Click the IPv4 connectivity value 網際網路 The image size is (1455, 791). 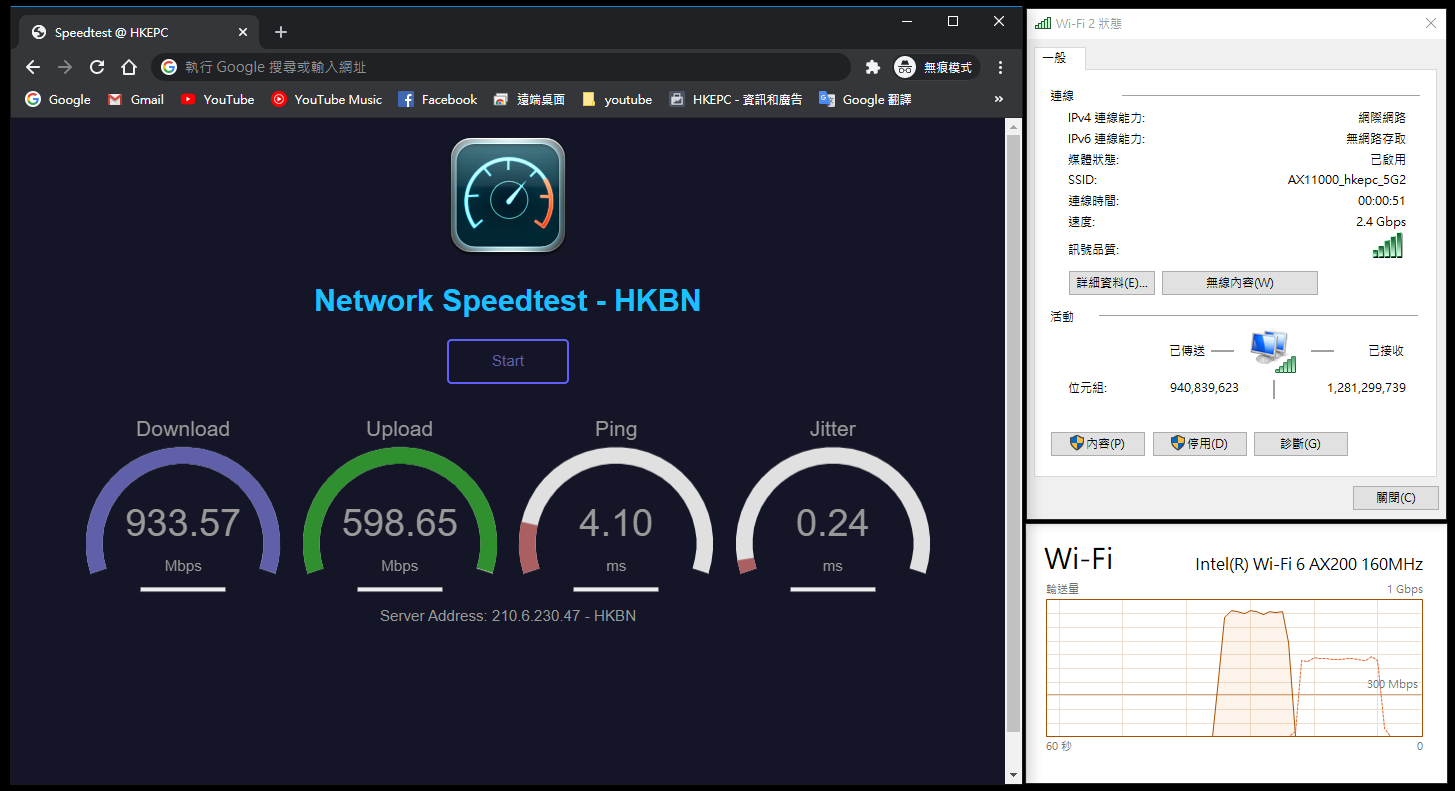[x=1382, y=118]
